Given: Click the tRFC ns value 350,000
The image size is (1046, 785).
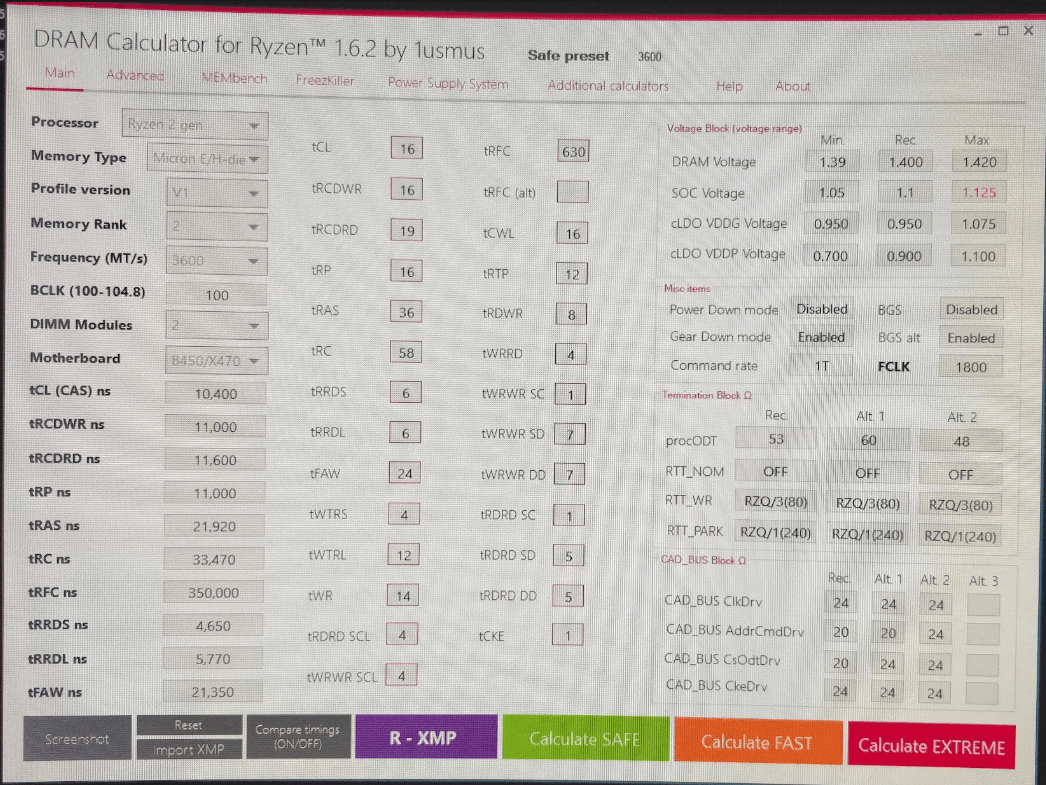Looking at the screenshot, I should point(213,592).
